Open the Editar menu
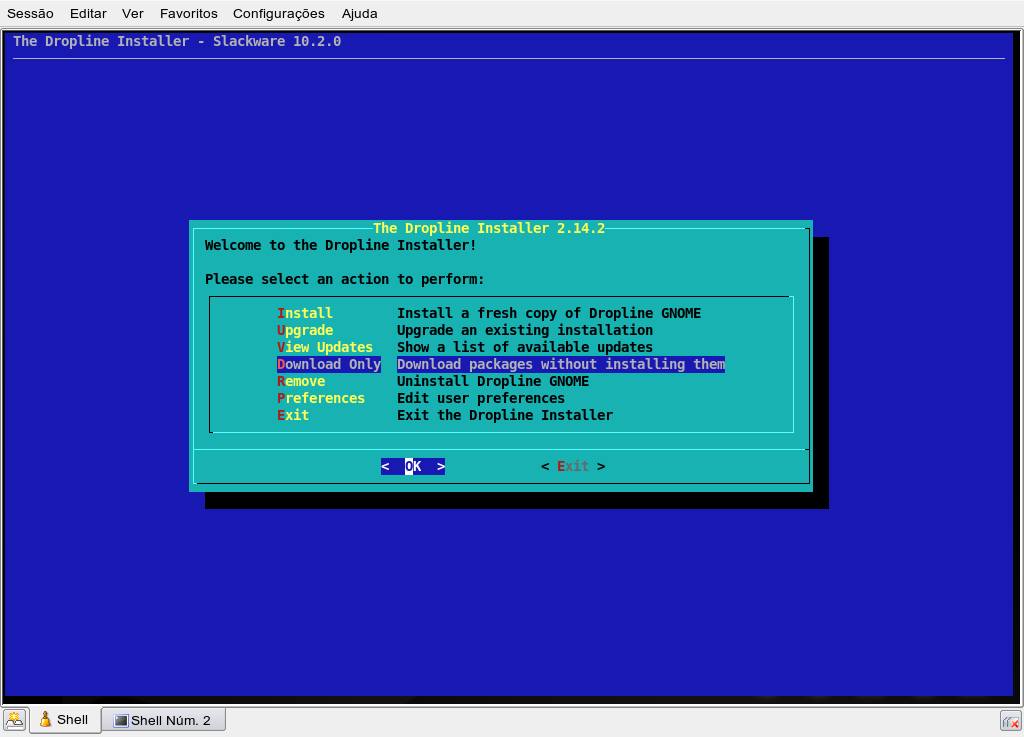1024x737 pixels. [88, 13]
